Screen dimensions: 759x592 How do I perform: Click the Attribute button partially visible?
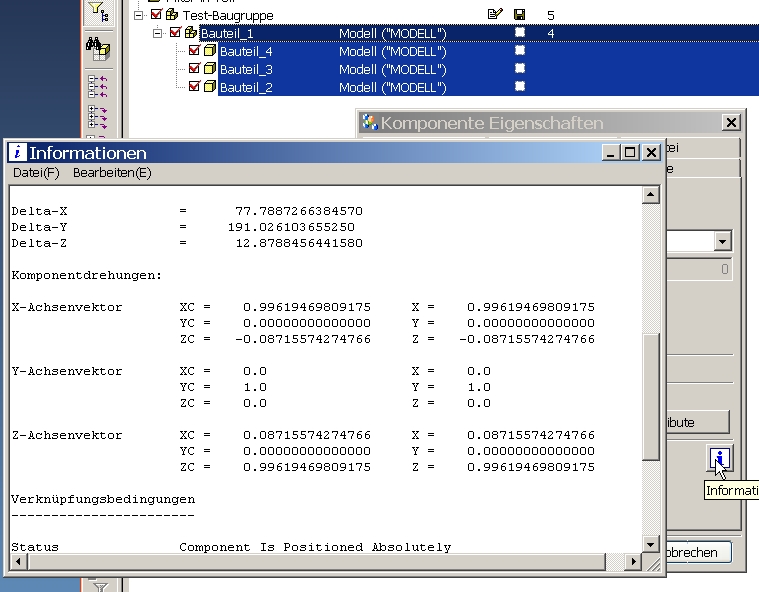697,422
